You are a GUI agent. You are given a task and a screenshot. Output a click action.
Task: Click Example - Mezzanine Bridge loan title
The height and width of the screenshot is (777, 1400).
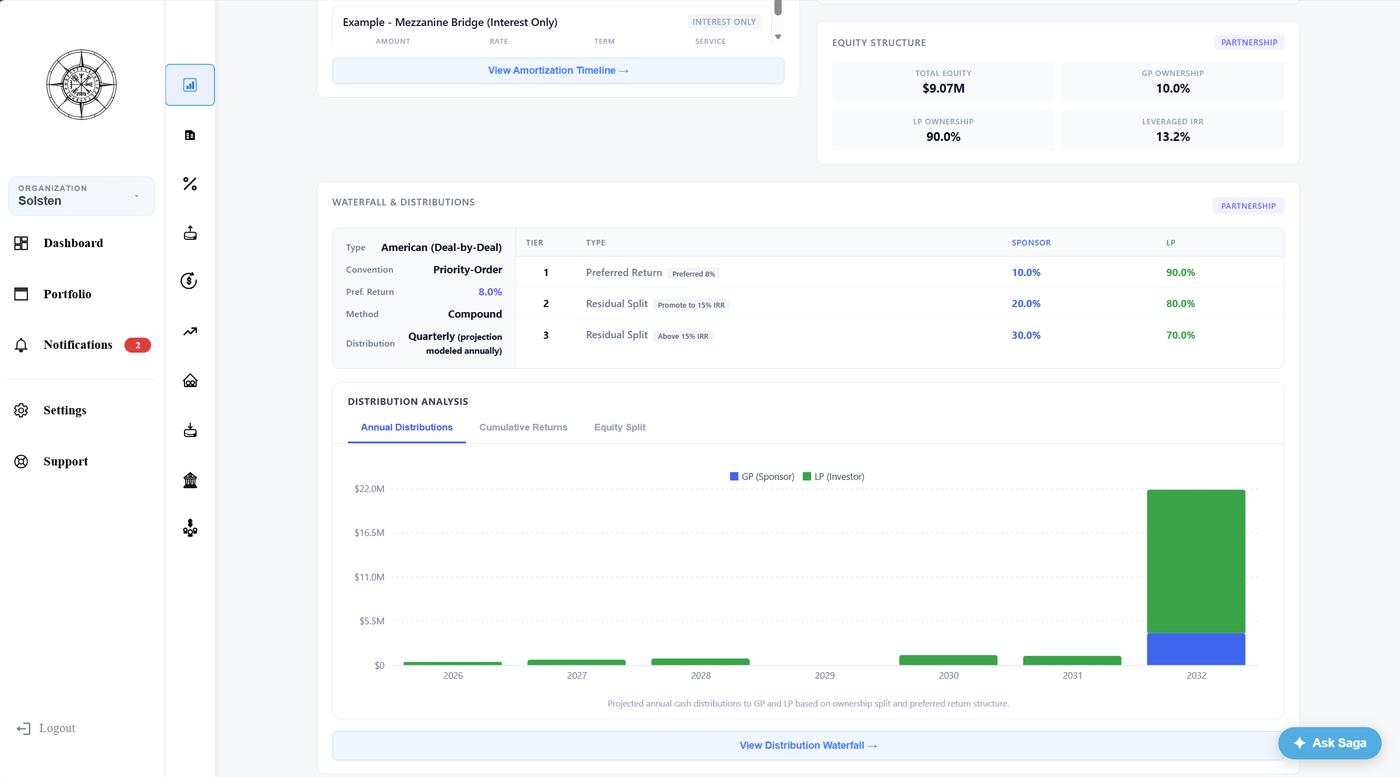(450, 22)
